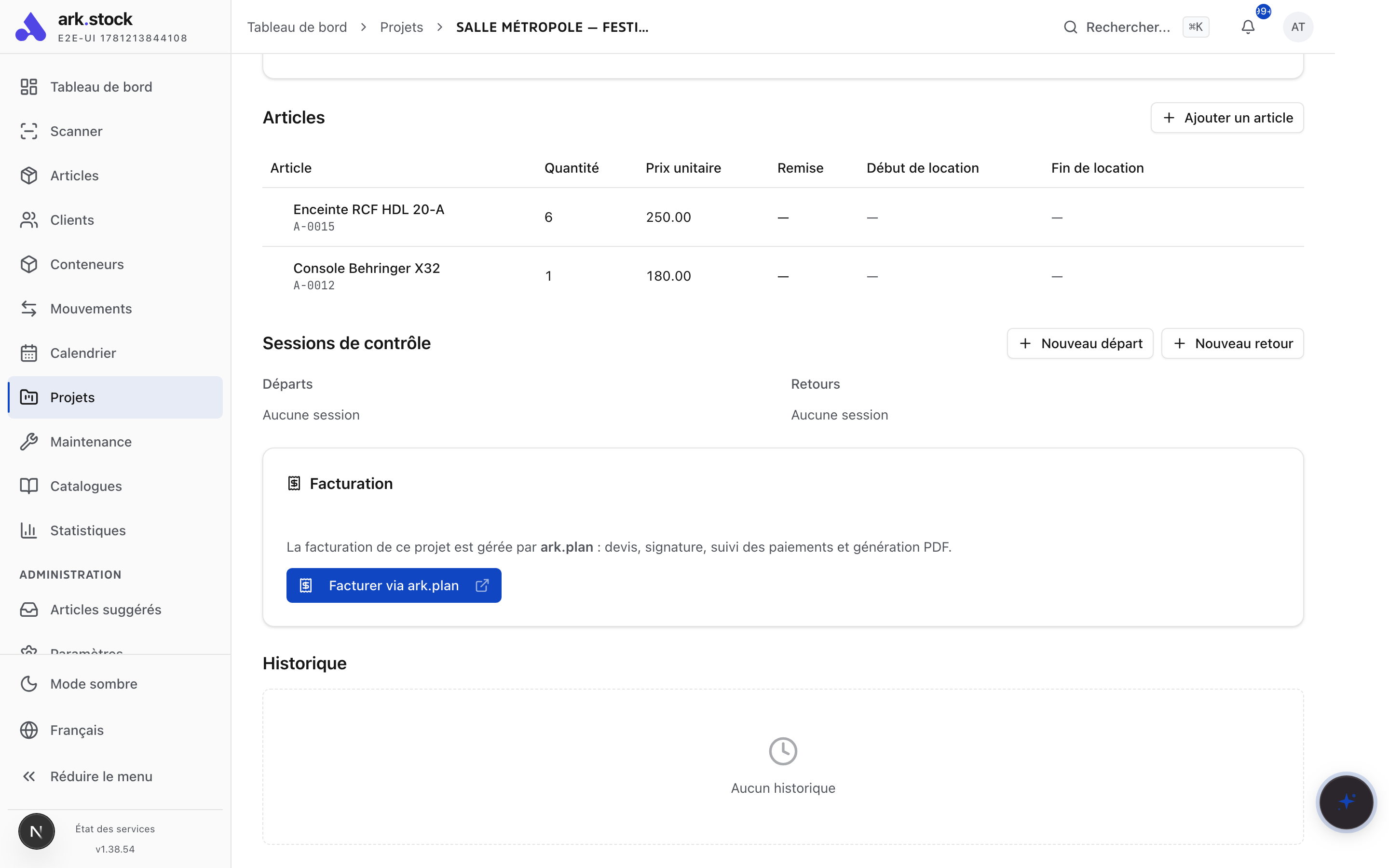Open the Enceinte RCF HDL 20-A row
This screenshot has height=868, width=1389.
[x=783, y=217]
